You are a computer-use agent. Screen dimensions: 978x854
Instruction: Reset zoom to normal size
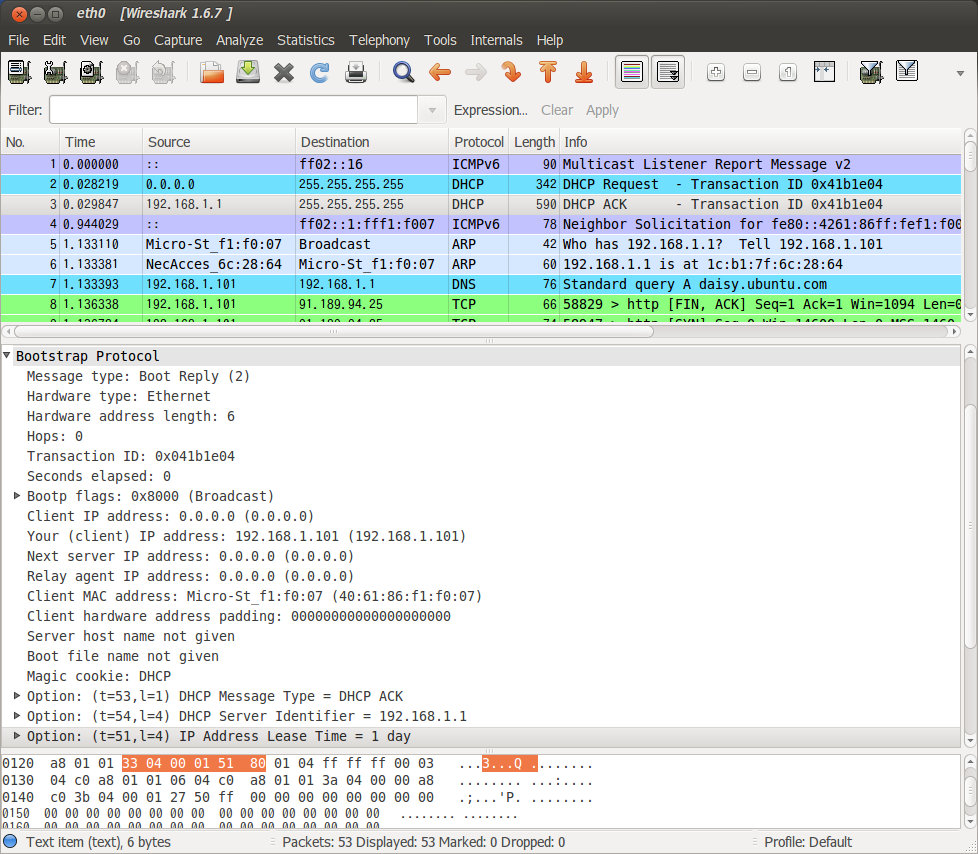coord(788,72)
